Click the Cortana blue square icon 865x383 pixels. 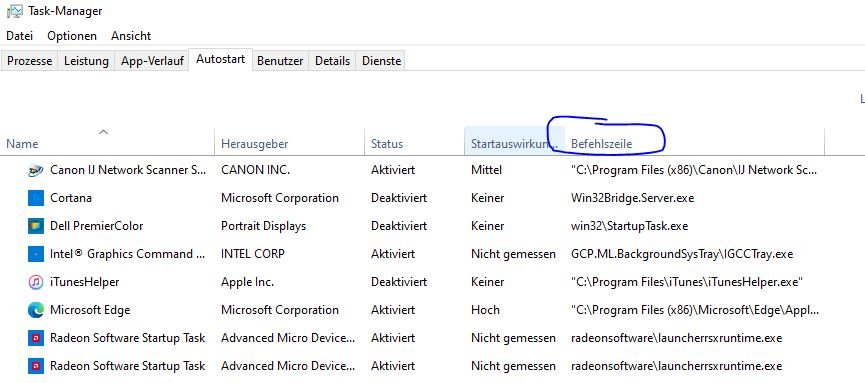tap(35, 198)
